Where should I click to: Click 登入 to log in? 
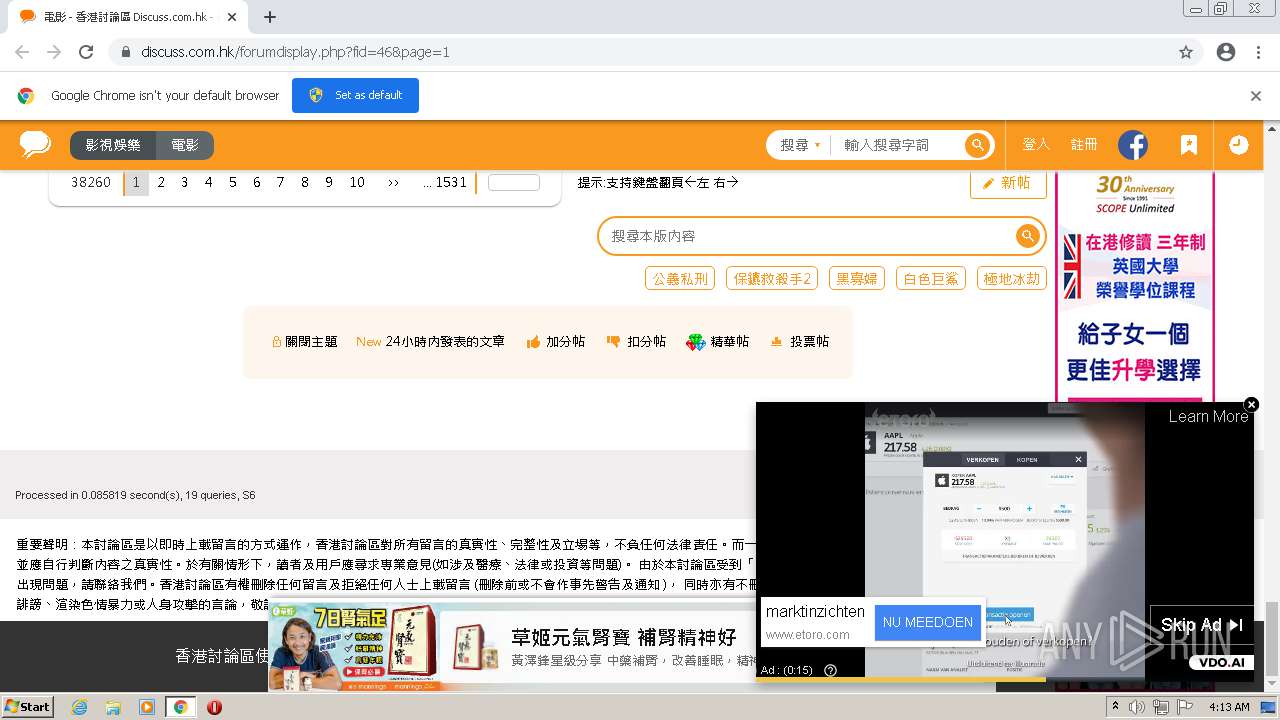click(1036, 145)
